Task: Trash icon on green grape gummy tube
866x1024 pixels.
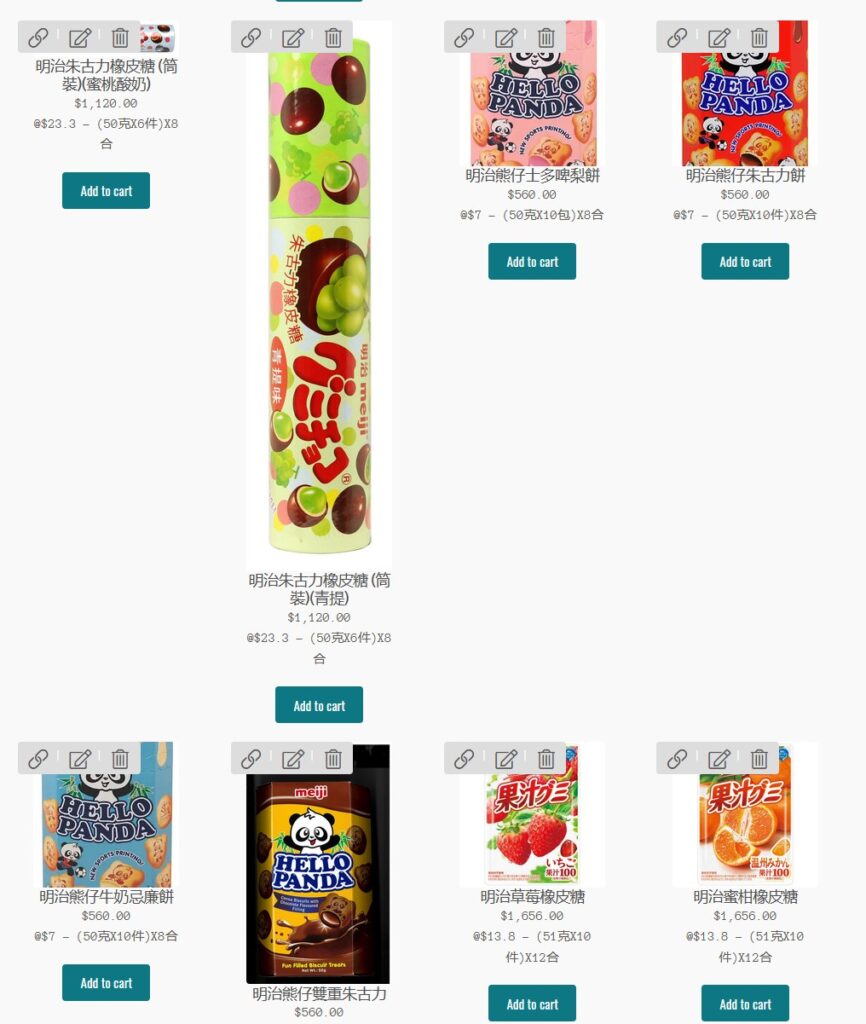Action: coord(333,38)
